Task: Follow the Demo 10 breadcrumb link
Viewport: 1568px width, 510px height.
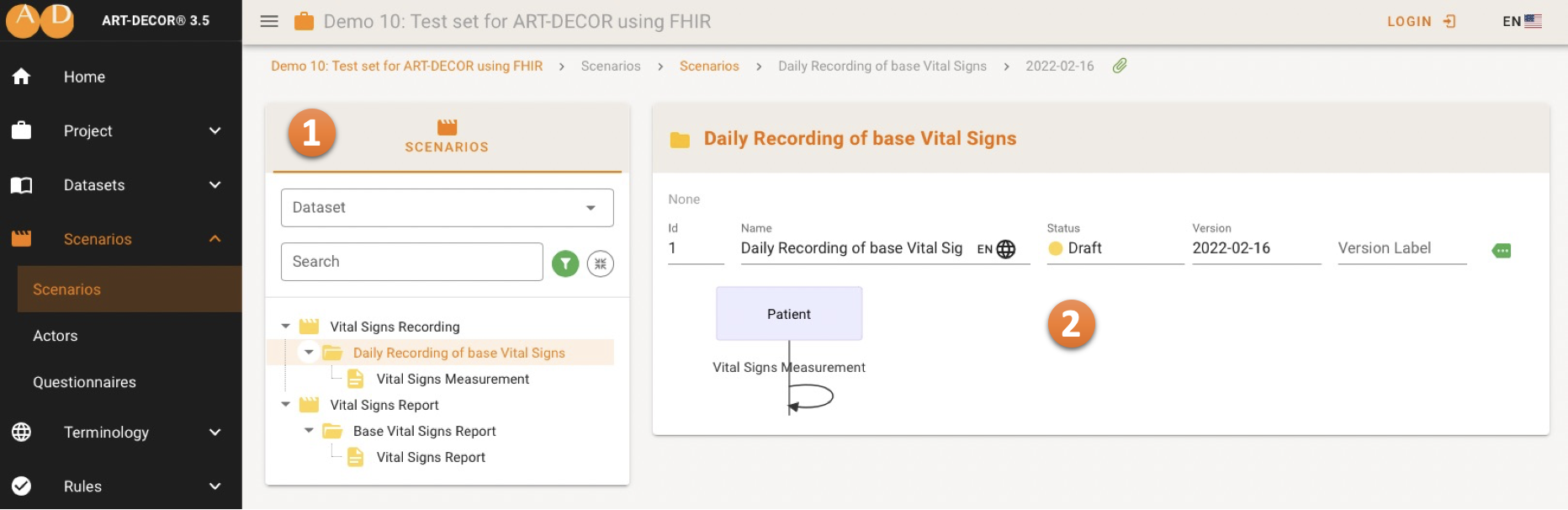Action: [406, 66]
